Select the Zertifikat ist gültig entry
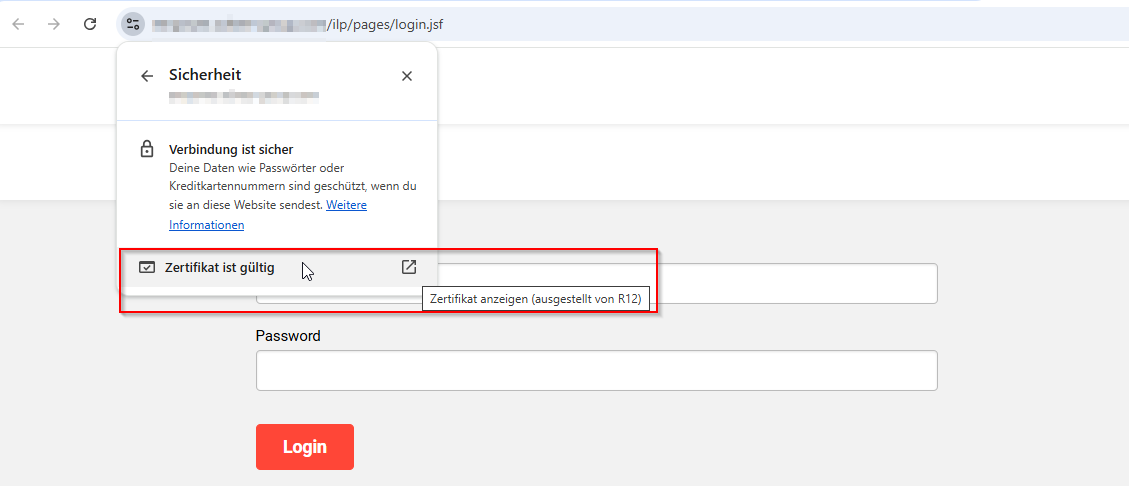Screen dimensions: 1129x486 pos(219,268)
